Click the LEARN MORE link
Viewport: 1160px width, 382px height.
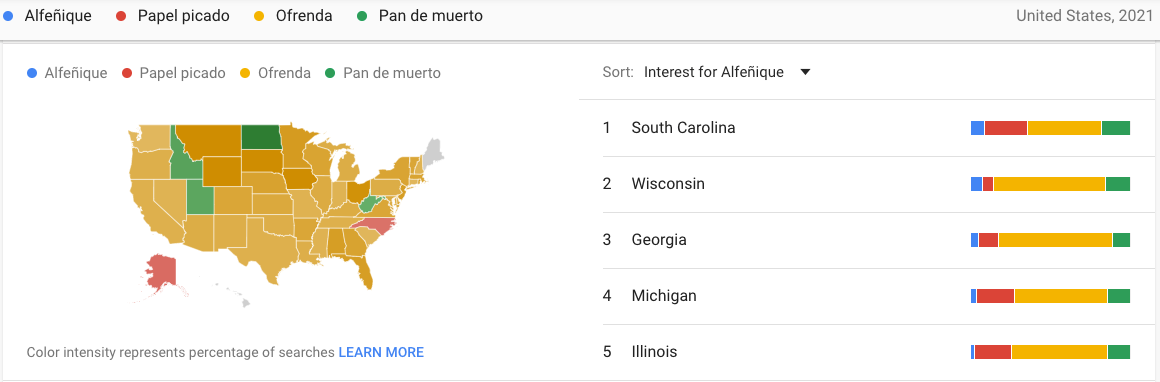[381, 352]
